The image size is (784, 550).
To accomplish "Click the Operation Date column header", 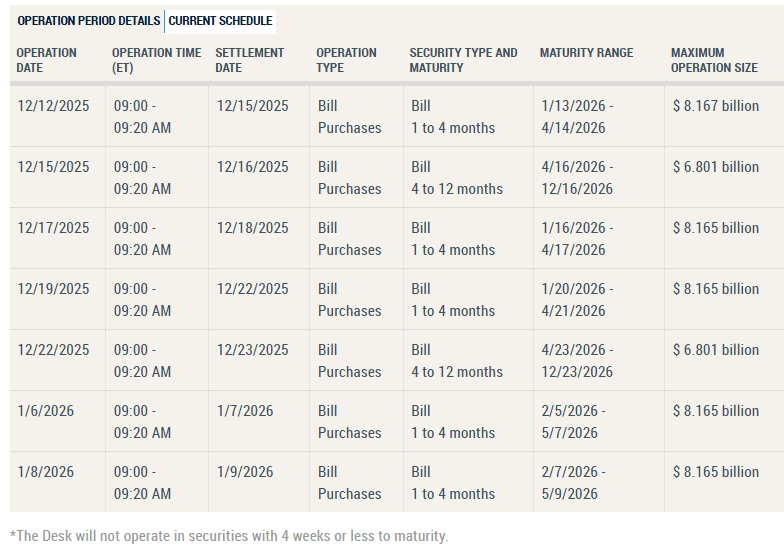I will [47, 60].
